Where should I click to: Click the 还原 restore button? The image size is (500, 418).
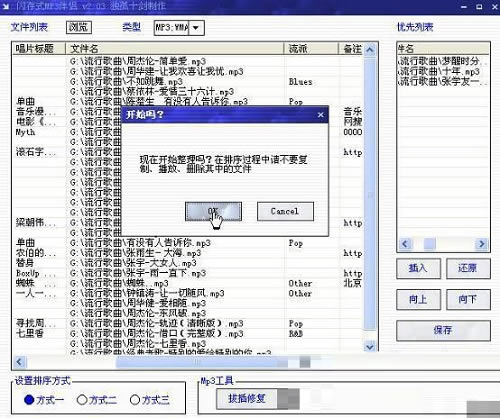click(468, 268)
